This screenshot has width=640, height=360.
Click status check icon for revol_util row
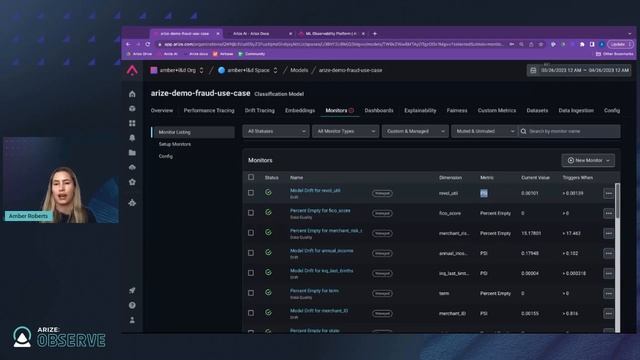[x=268, y=192]
